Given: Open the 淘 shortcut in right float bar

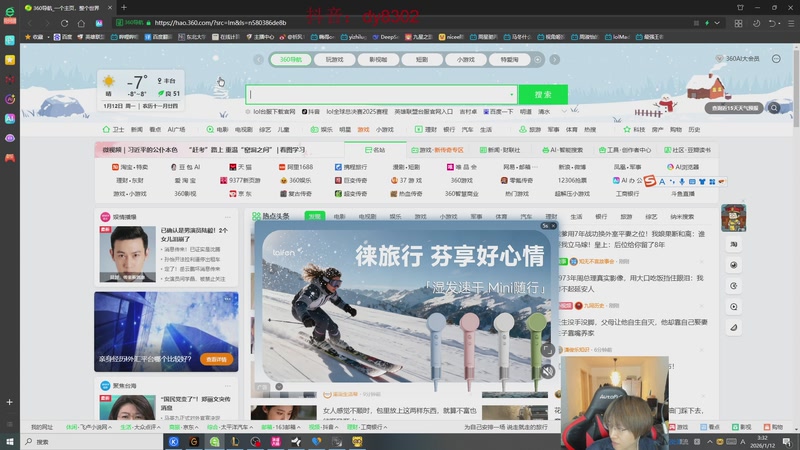Looking at the screenshot, I should tap(734, 244).
